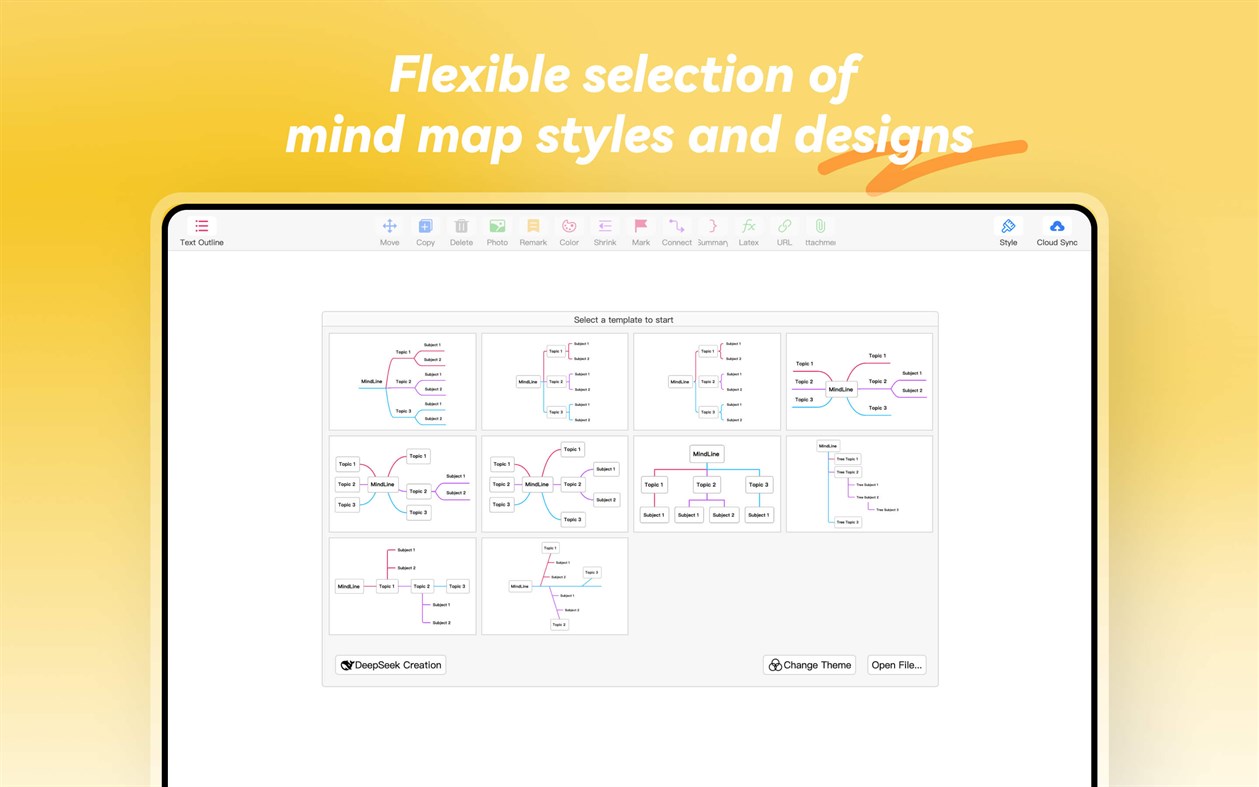Insert a Latex formula via its icon

748,226
